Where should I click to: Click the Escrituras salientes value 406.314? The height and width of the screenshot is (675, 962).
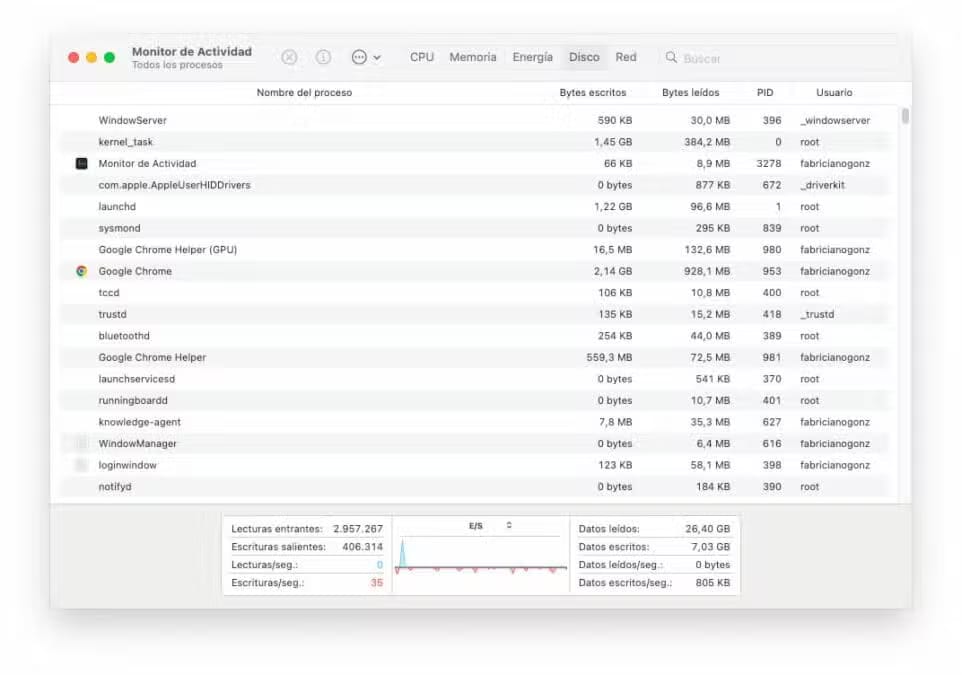[363, 547]
